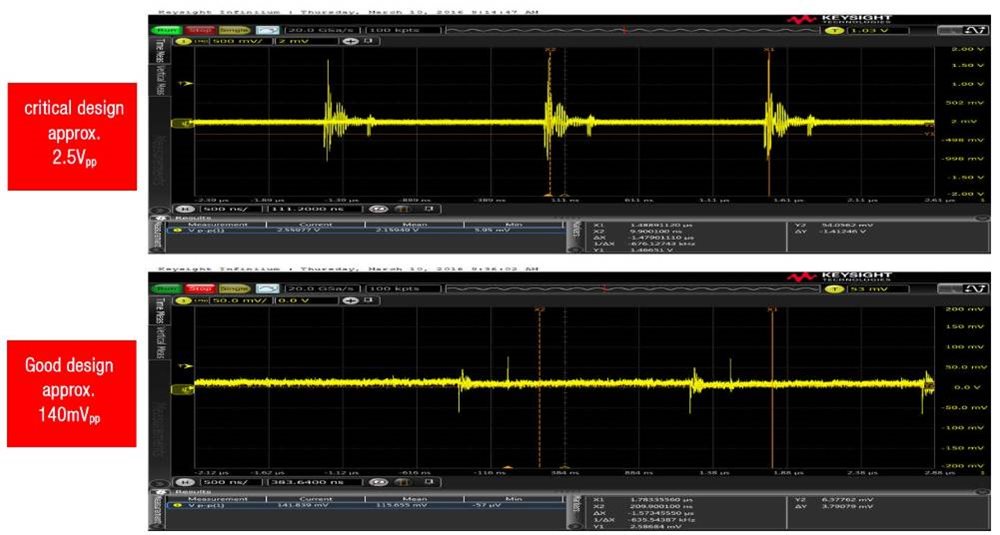The image size is (1000, 535).
Task: Click Current column header in lower results
Action: coord(316,499)
